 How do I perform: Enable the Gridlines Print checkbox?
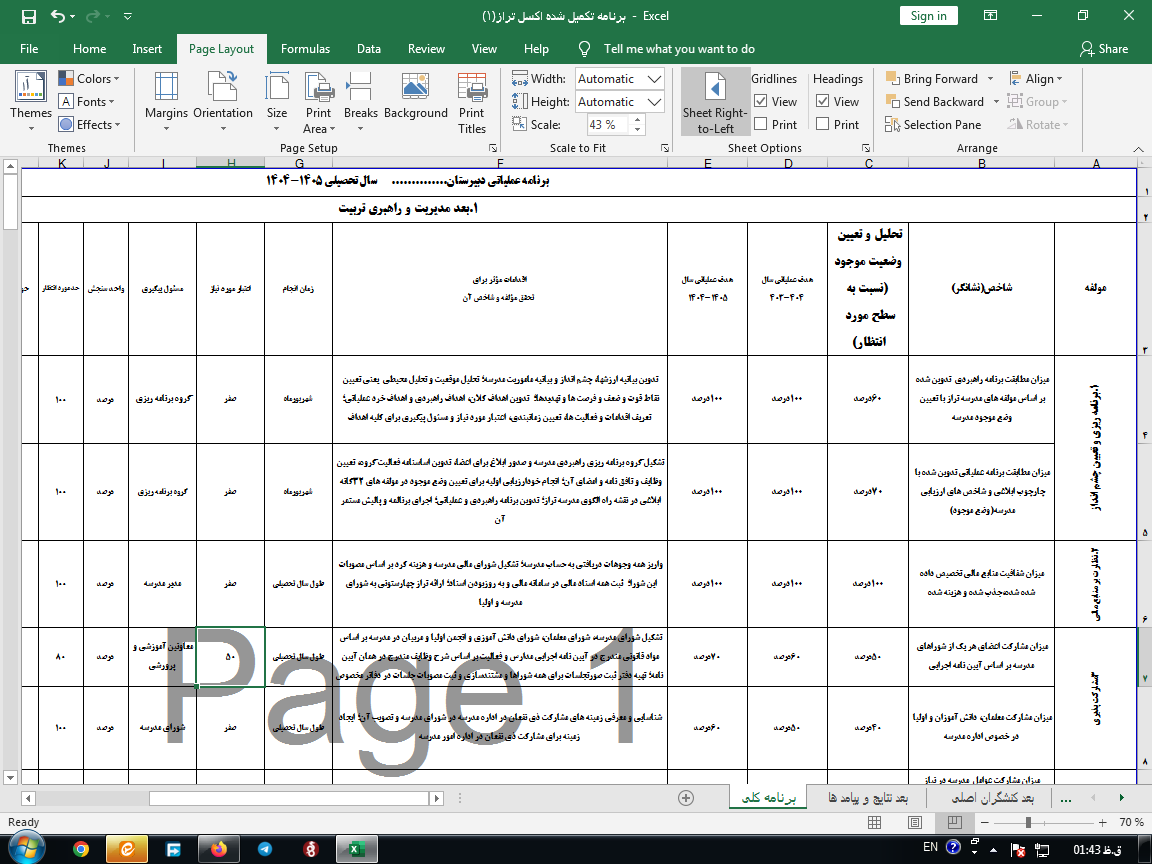(x=761, y=125)
